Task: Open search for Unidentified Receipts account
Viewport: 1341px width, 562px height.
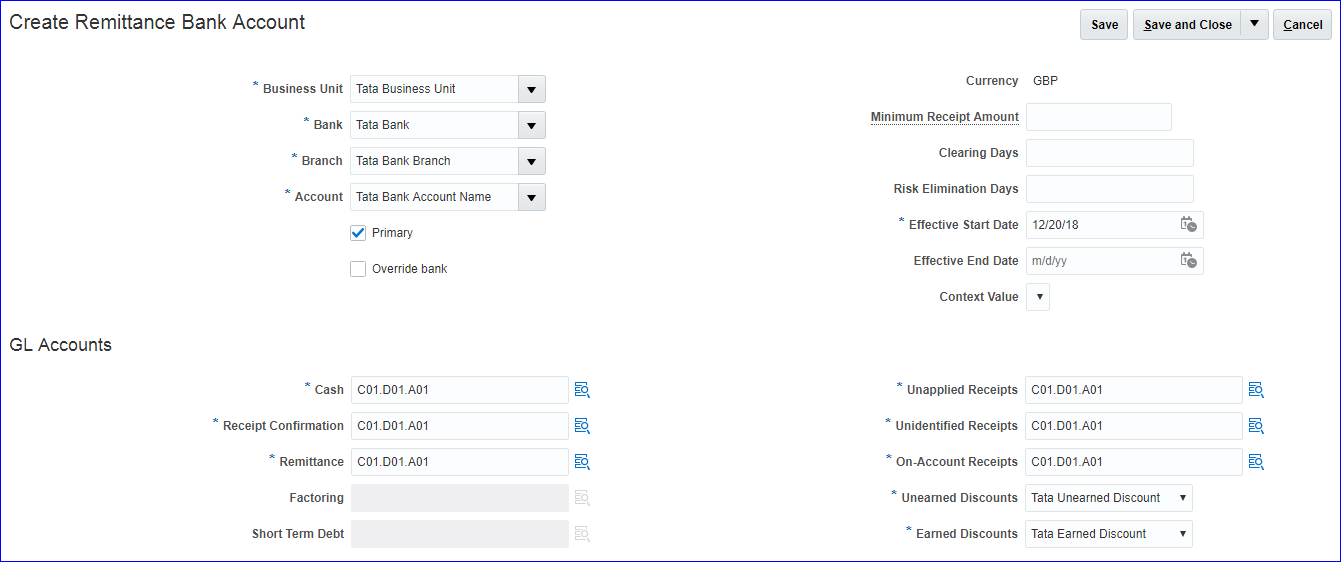Action: [1256, 426]
